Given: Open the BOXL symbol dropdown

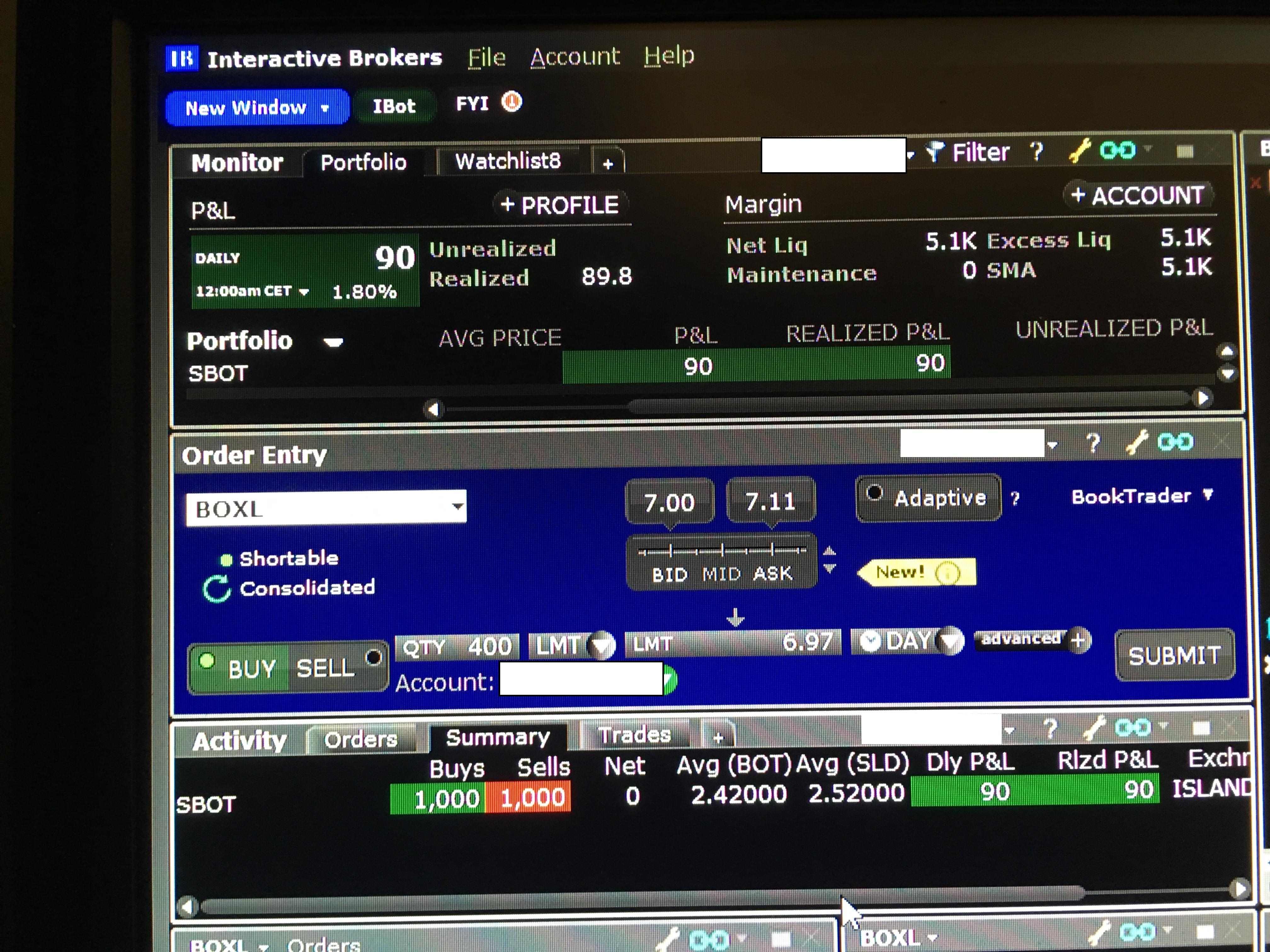Looking at the screenshot, I should [x=457, y=507].
